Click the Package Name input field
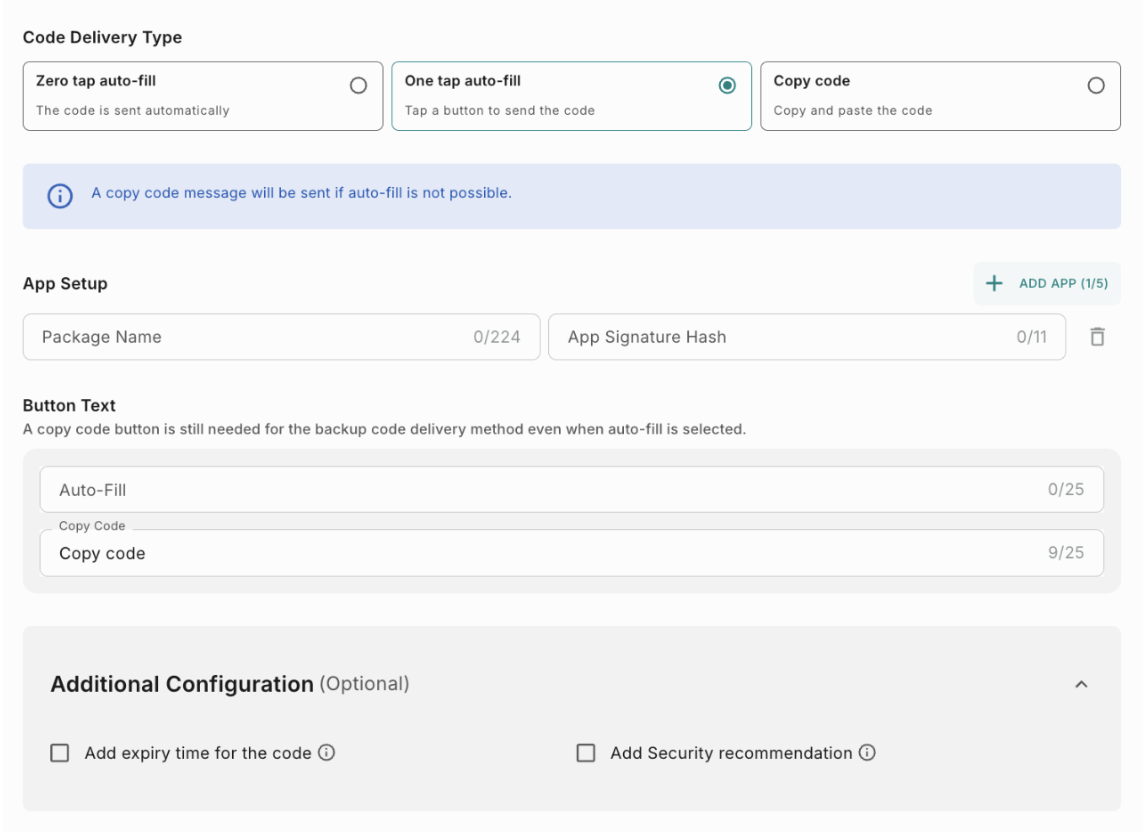 (x=250, y=337)
